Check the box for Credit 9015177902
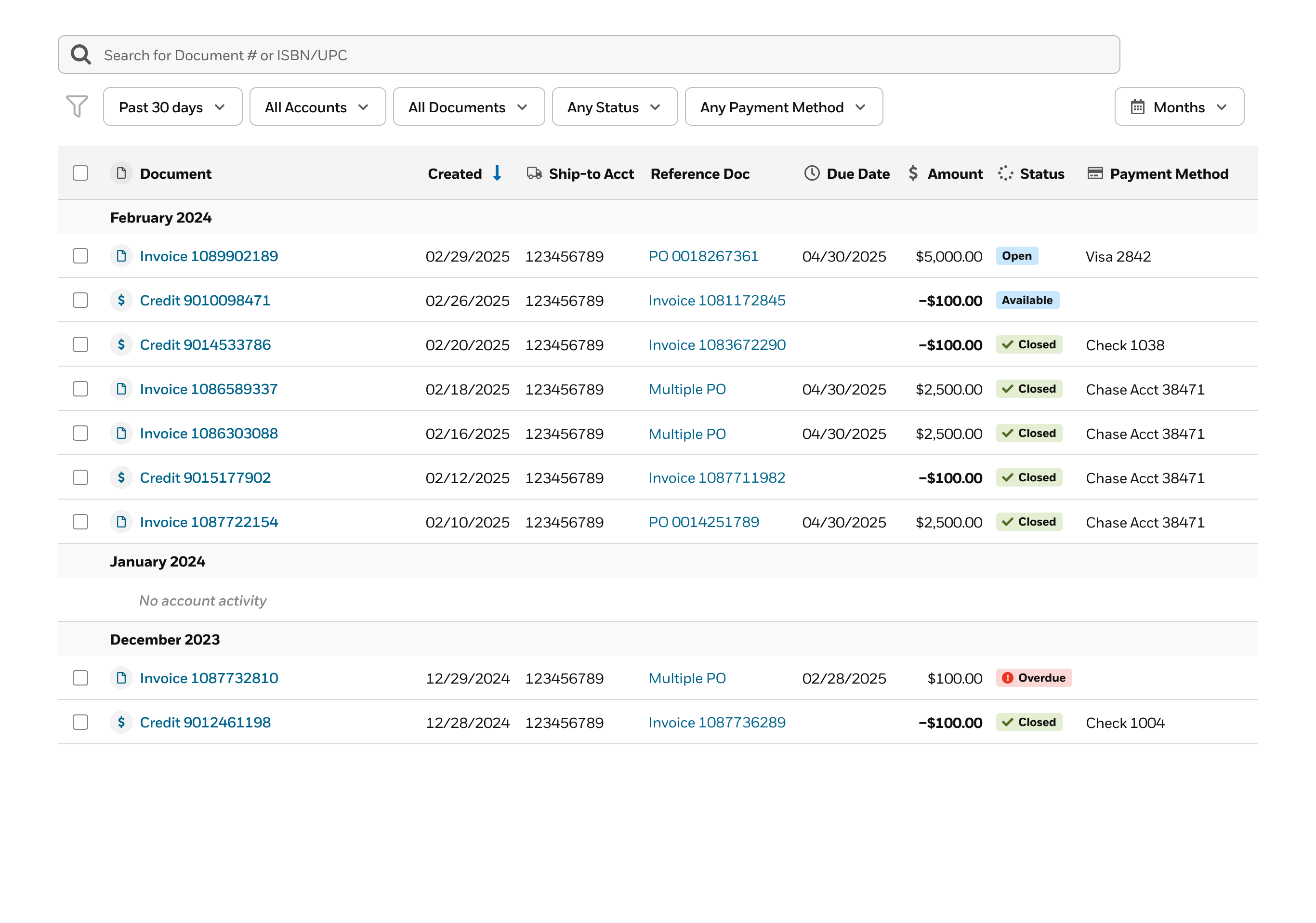 pos(80,477)
